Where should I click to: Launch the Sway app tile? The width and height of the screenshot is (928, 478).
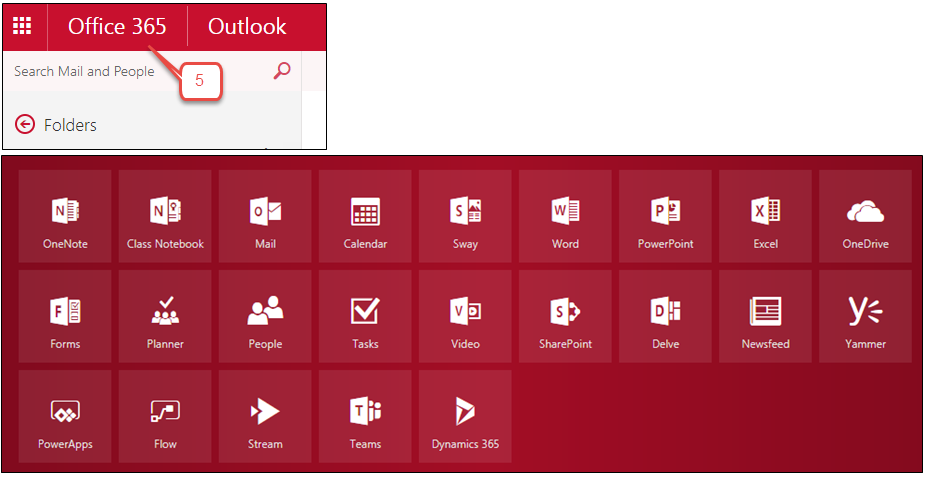(465, 217)
